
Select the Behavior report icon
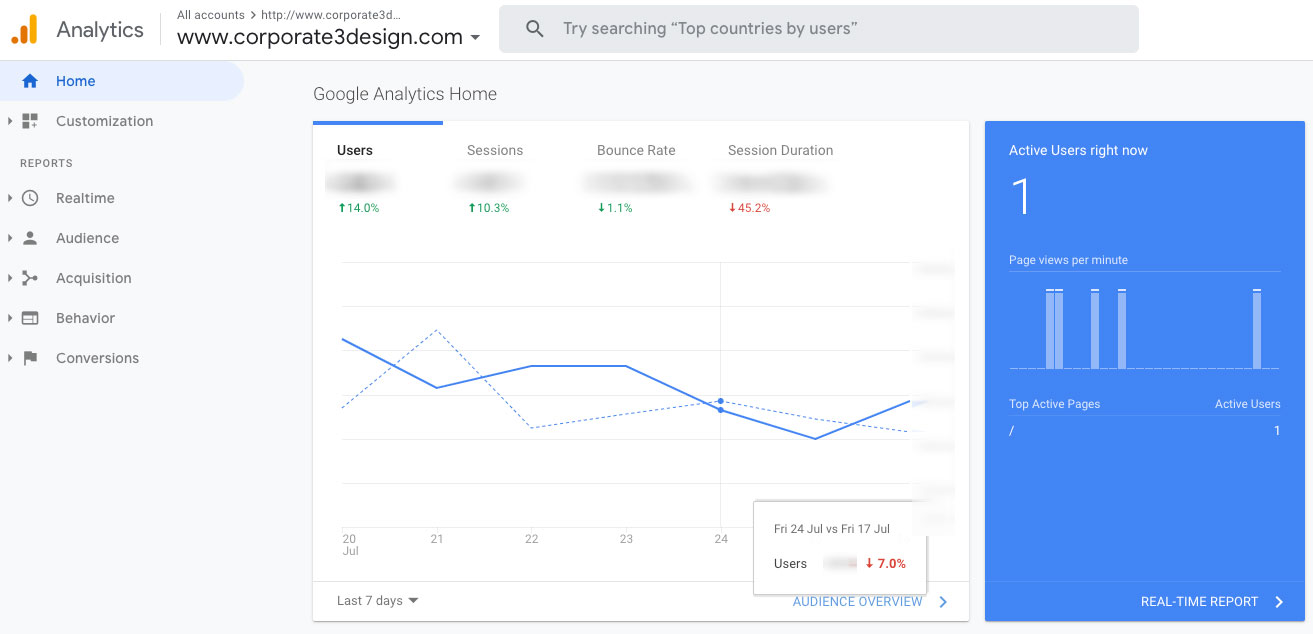pos(31,318)
